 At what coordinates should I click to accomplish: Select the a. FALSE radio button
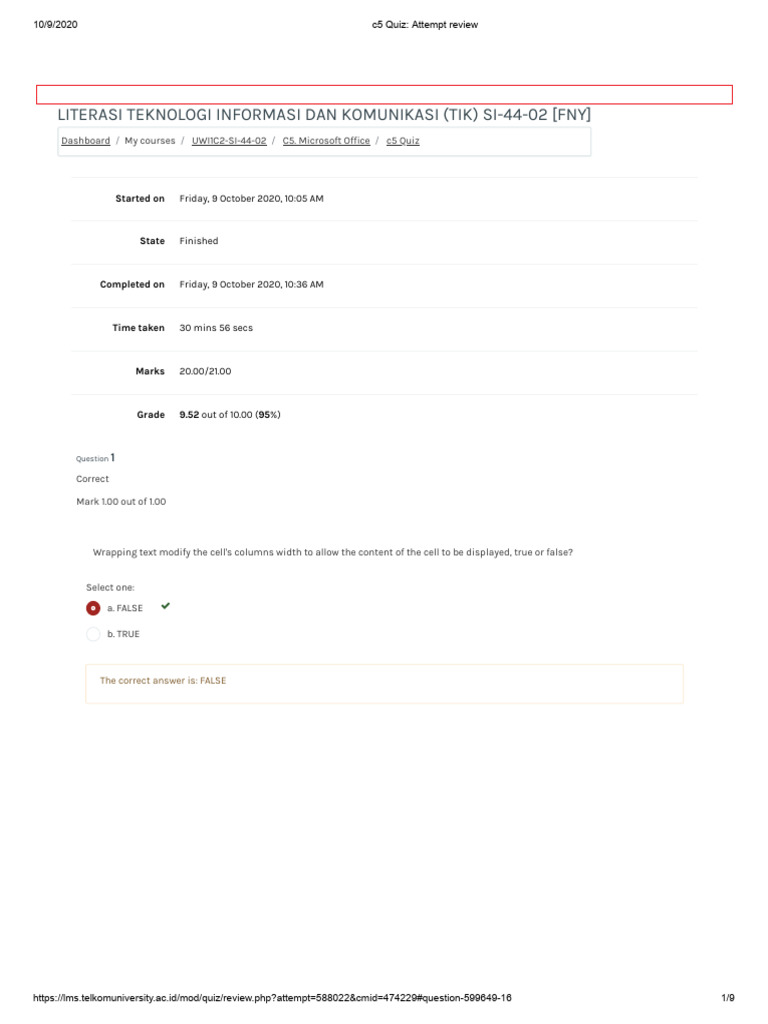[93, 608]
